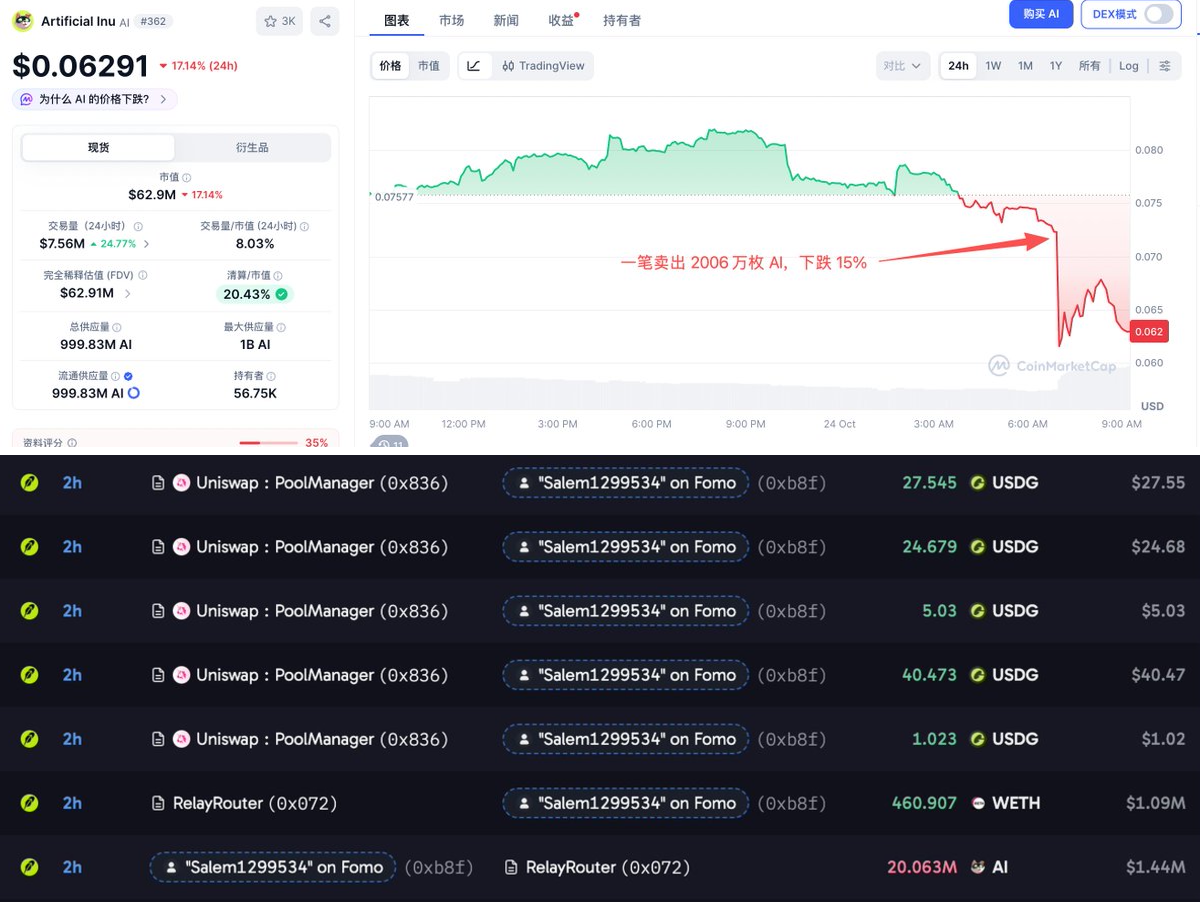Click the #362 rank badge
The image size is (1200, 902).
(x=153, y=21)
